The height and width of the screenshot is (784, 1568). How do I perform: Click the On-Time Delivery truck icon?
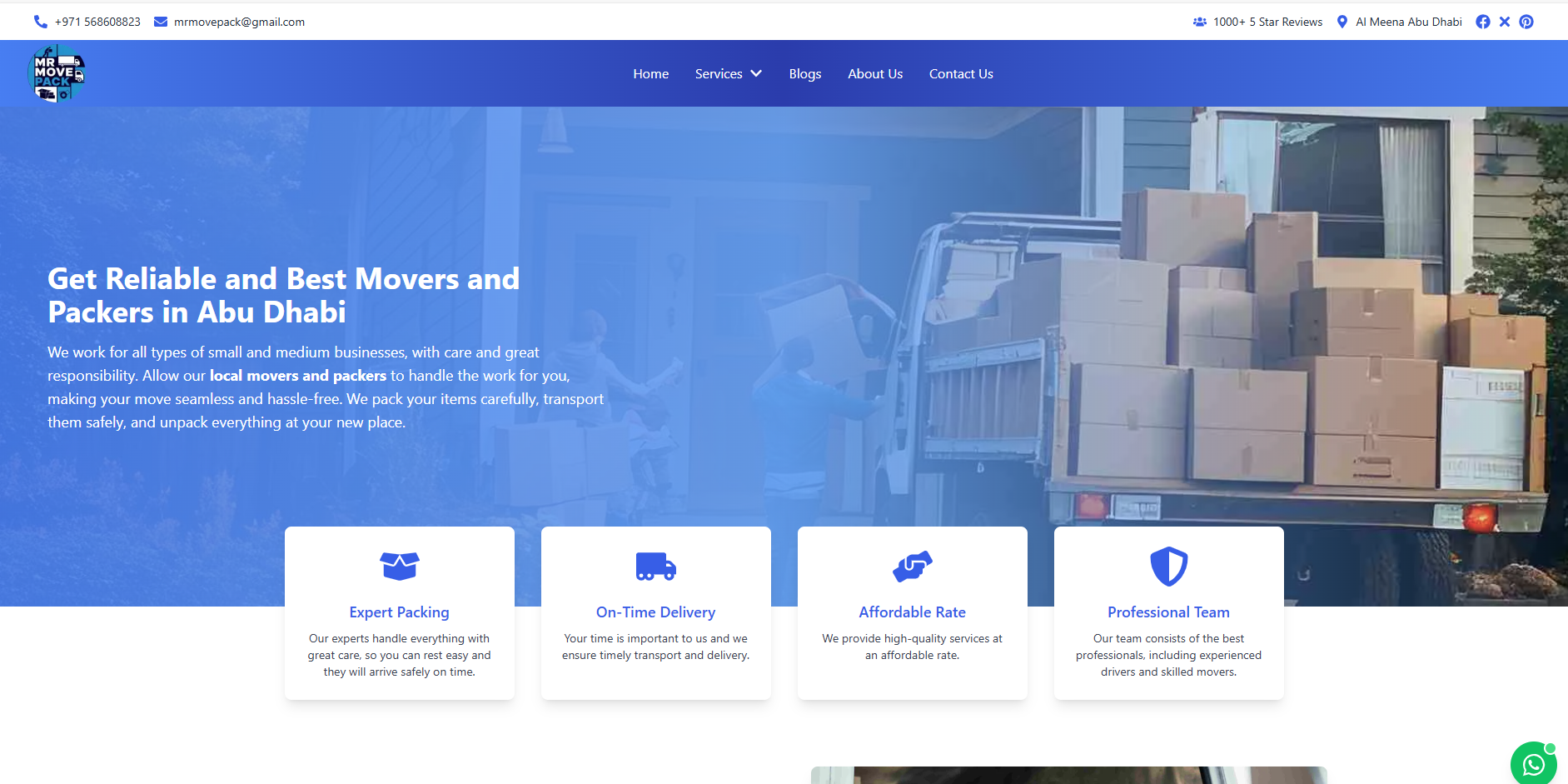pyautogui.click(x=655, y=567)
